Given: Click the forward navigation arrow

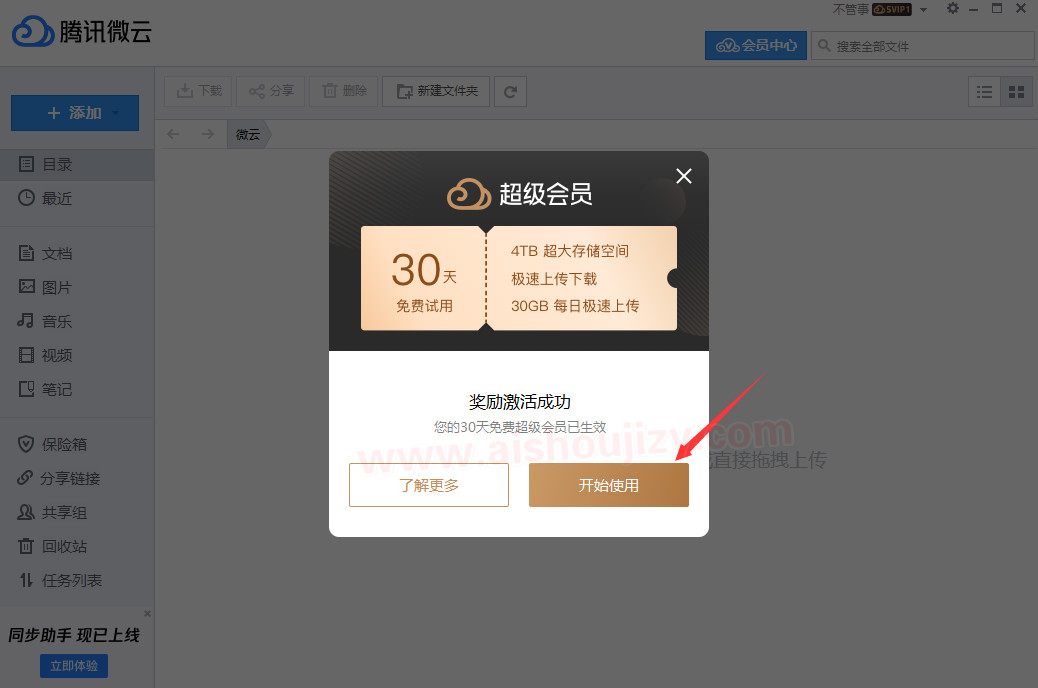Looking at the screenshot, I should pyautogui.click(x=208, y=134).
